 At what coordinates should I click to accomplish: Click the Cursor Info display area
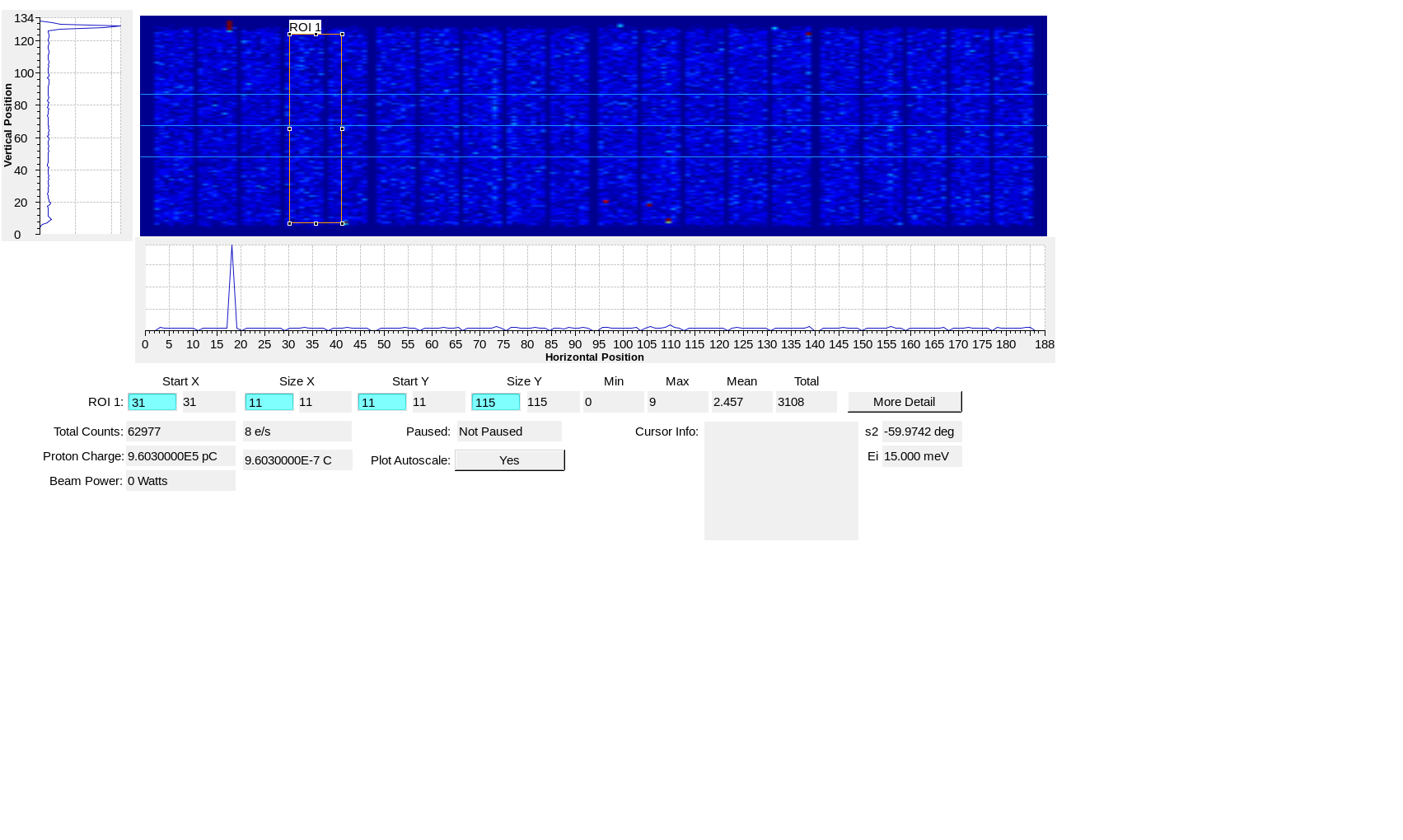780,480
